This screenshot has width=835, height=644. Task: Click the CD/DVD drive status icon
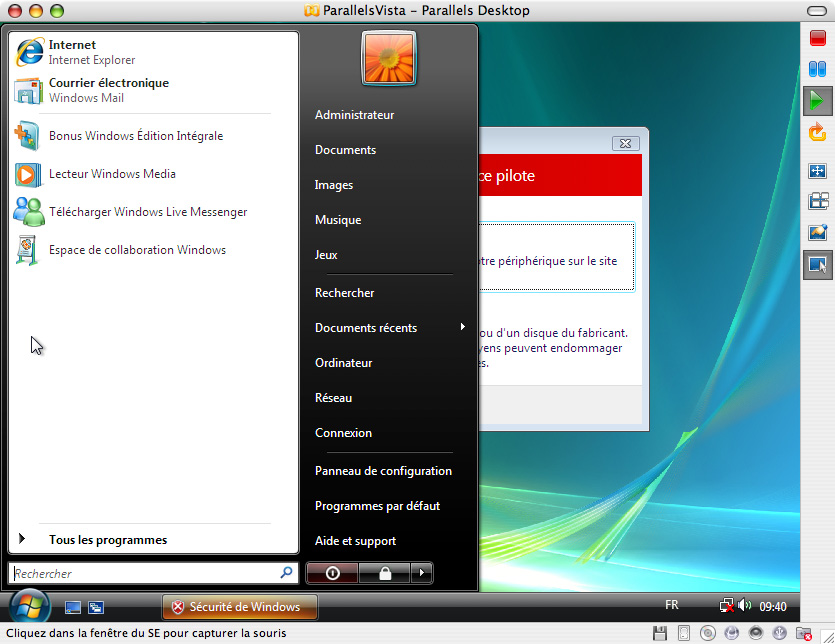click(708, 633)
